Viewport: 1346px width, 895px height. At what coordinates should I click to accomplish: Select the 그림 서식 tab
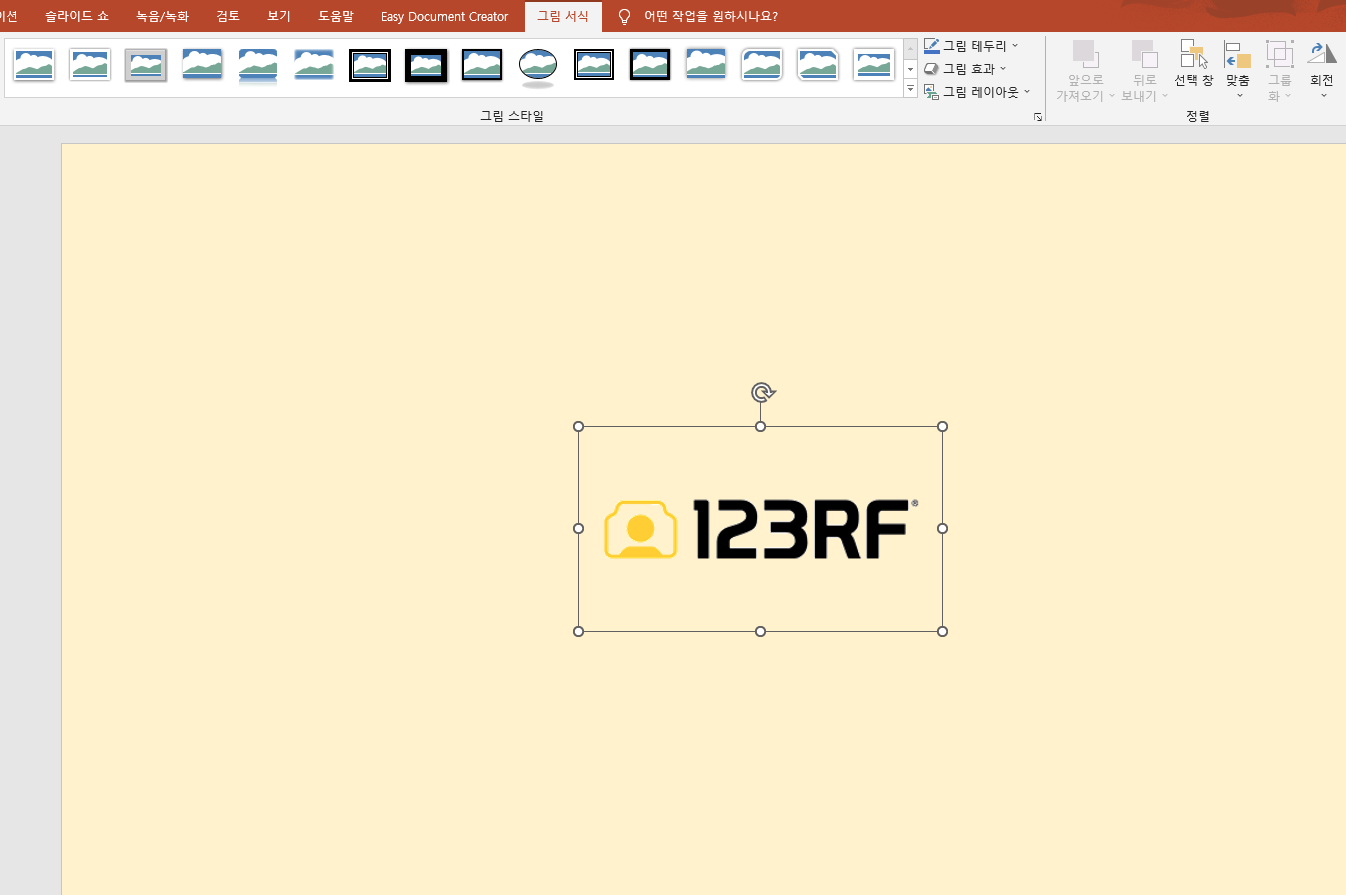pyautogui.click(x=563, y=16)
